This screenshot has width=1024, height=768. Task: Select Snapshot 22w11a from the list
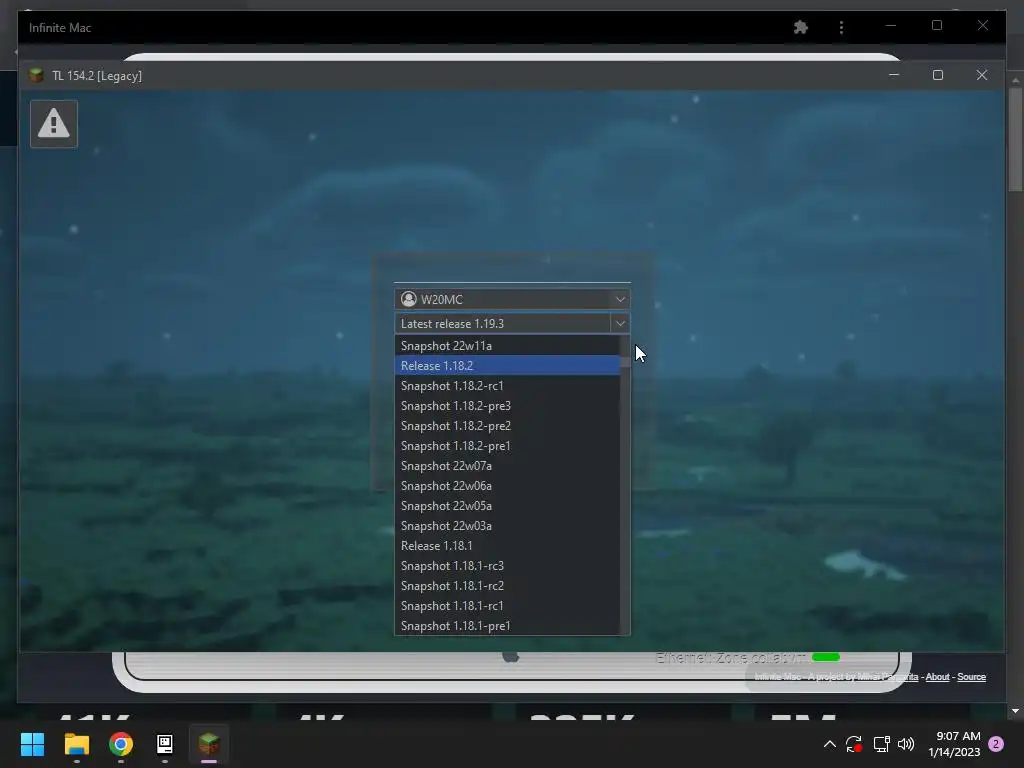[507, 345]
